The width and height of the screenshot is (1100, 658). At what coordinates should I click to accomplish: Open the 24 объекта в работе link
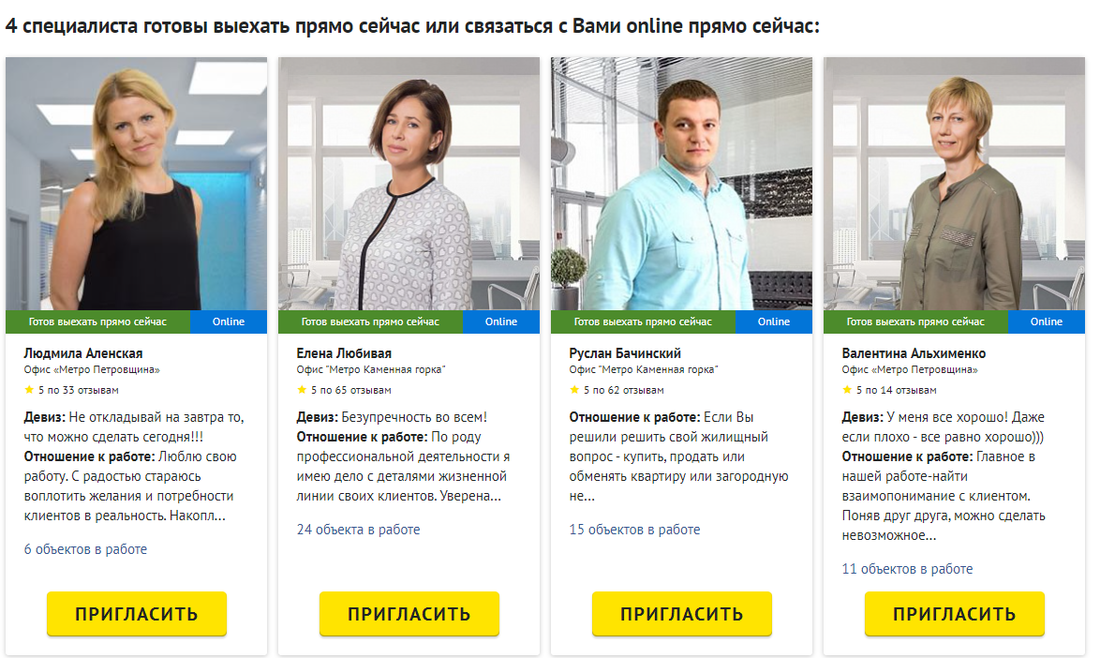358,530
